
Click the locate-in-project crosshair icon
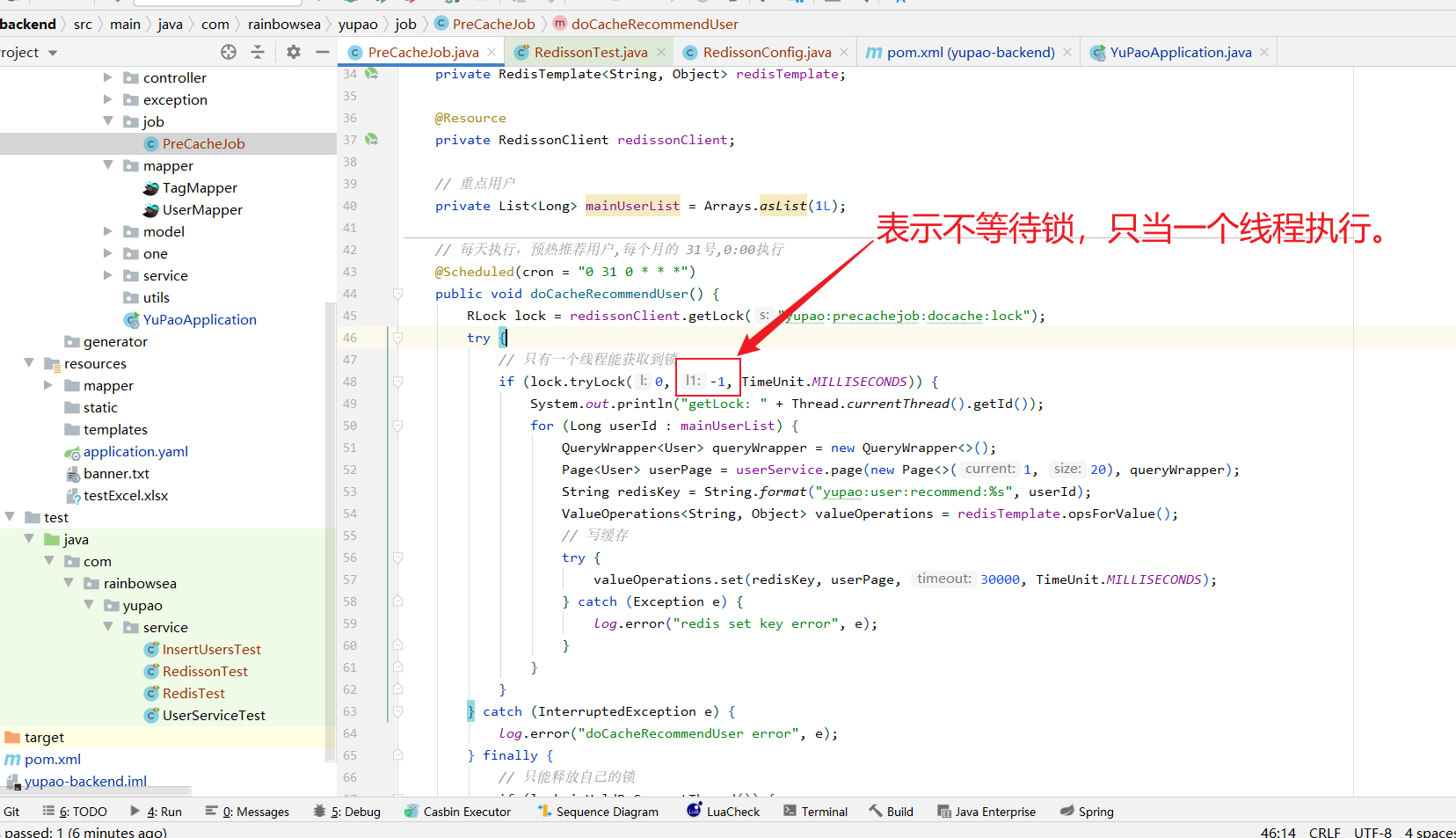[229, 52]
